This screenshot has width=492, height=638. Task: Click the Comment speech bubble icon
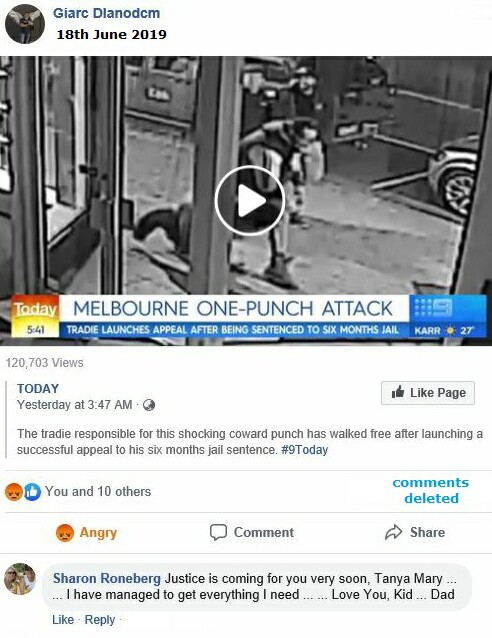tap(218, 532)
